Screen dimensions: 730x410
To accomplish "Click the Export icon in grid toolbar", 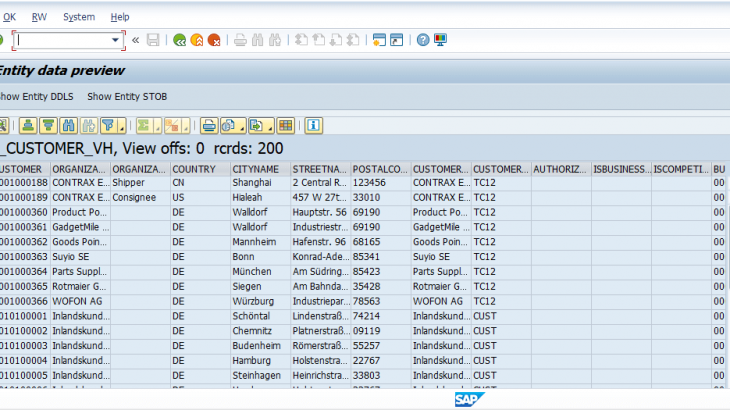I will [x=257, y=125].
